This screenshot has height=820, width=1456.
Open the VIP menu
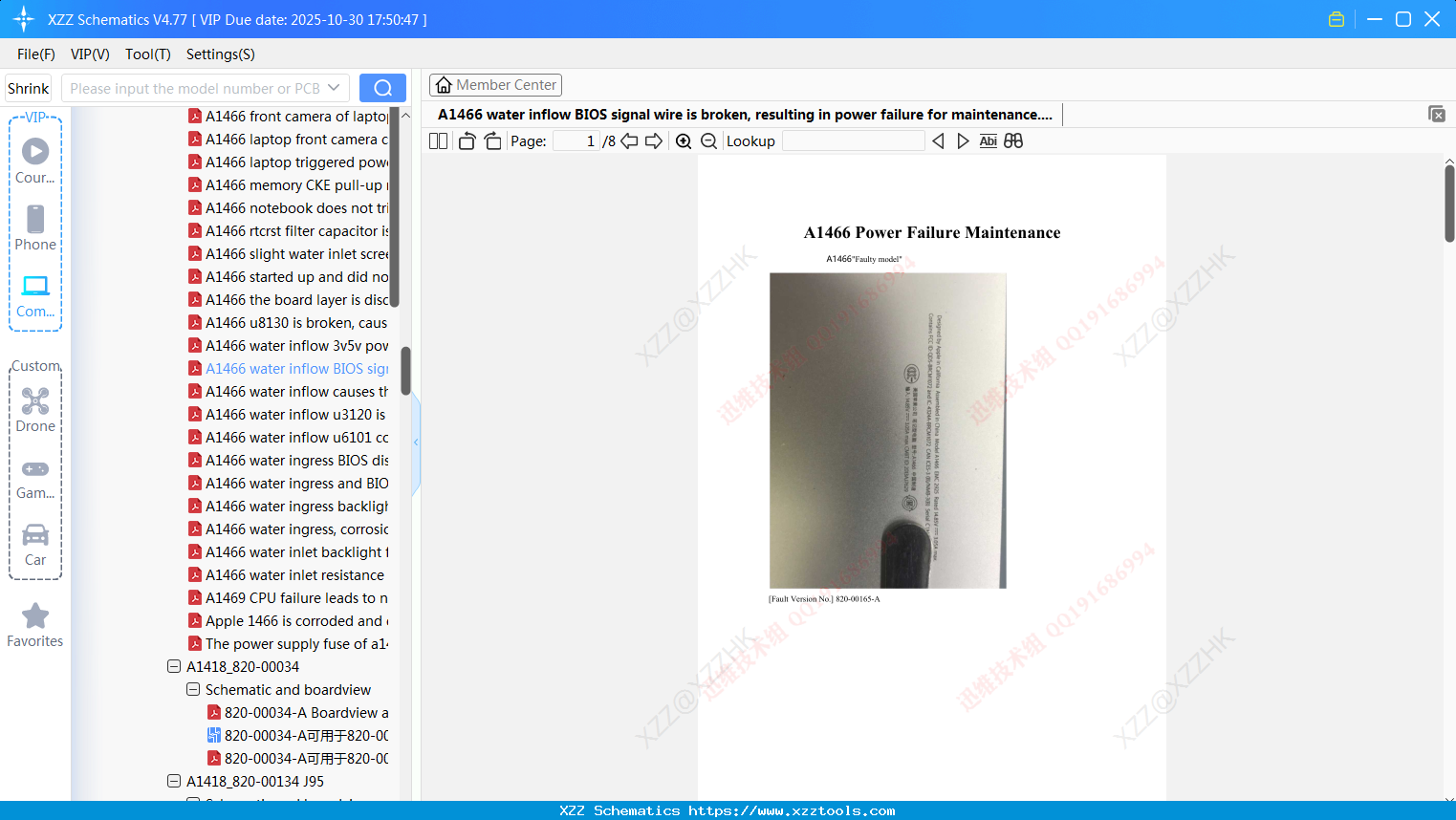[x=90, y=54]
